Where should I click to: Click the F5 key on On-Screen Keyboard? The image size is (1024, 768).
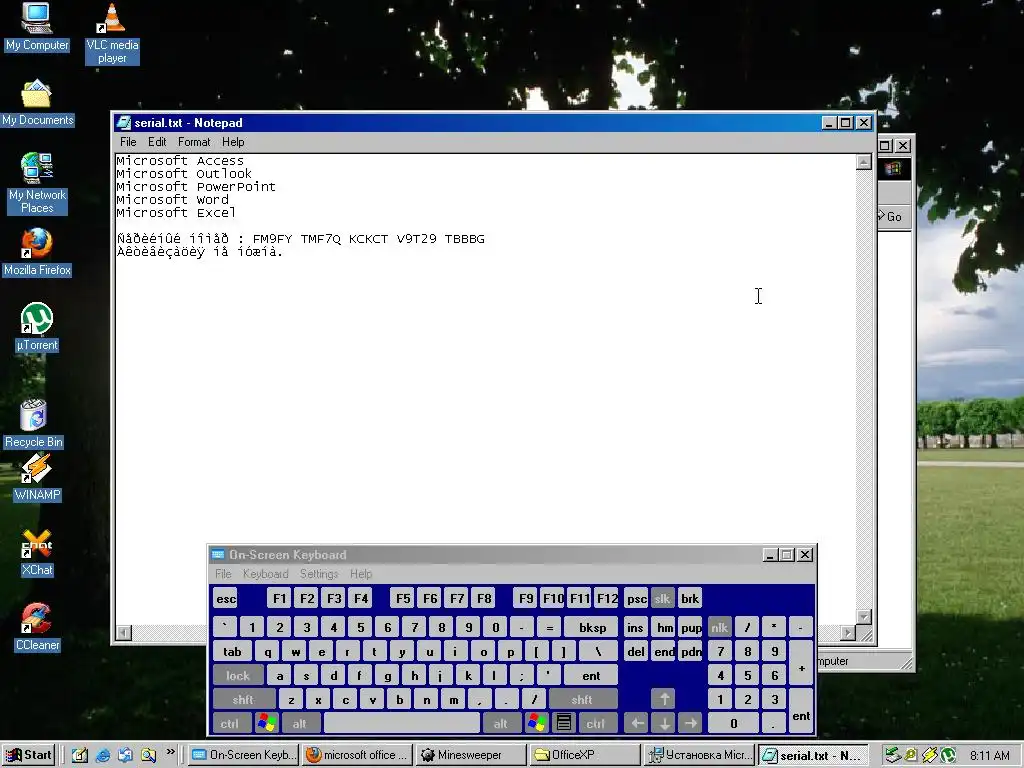click(x=403, y=598)
